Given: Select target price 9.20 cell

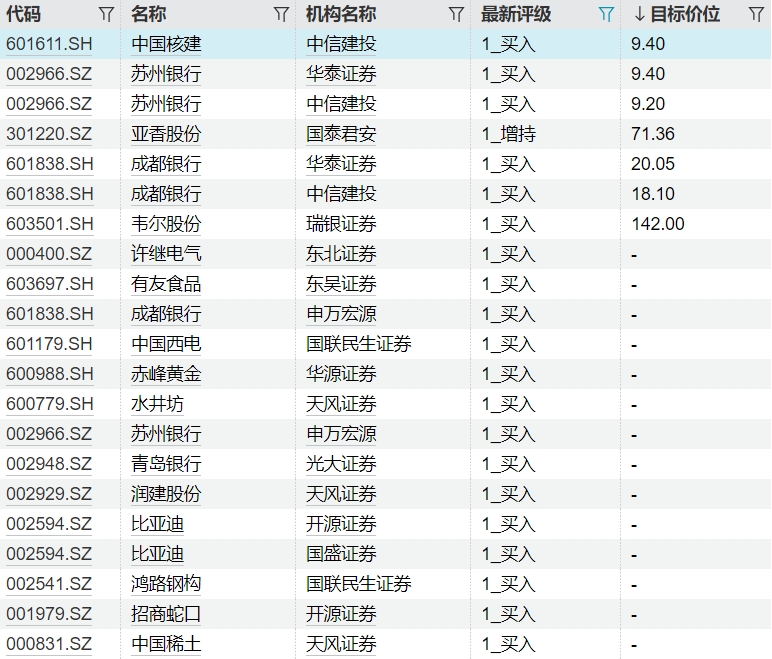Looking at the screenshot, I should 648,104.
